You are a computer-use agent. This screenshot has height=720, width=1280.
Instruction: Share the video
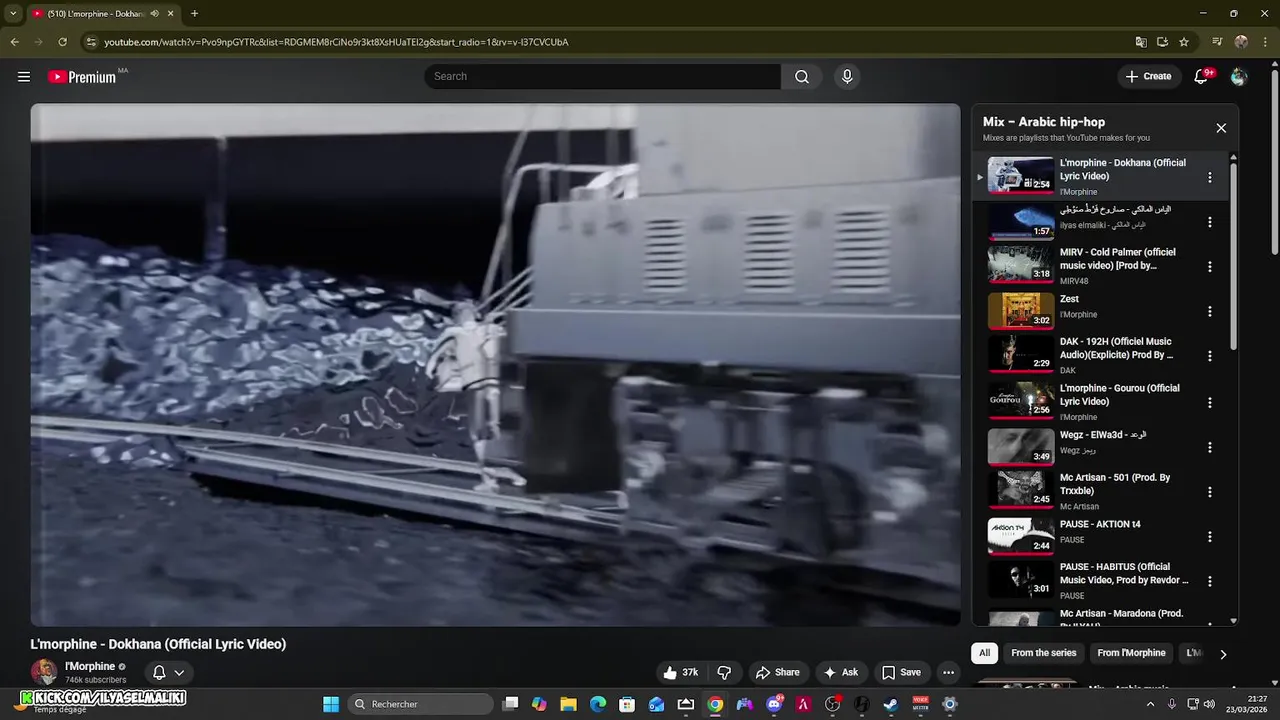[777, 673]
